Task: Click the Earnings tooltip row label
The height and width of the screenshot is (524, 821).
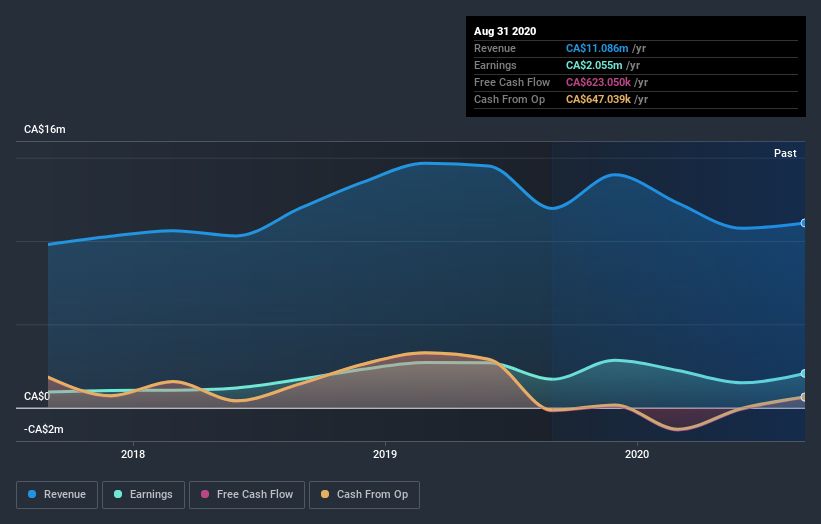Action: [495, 65]
